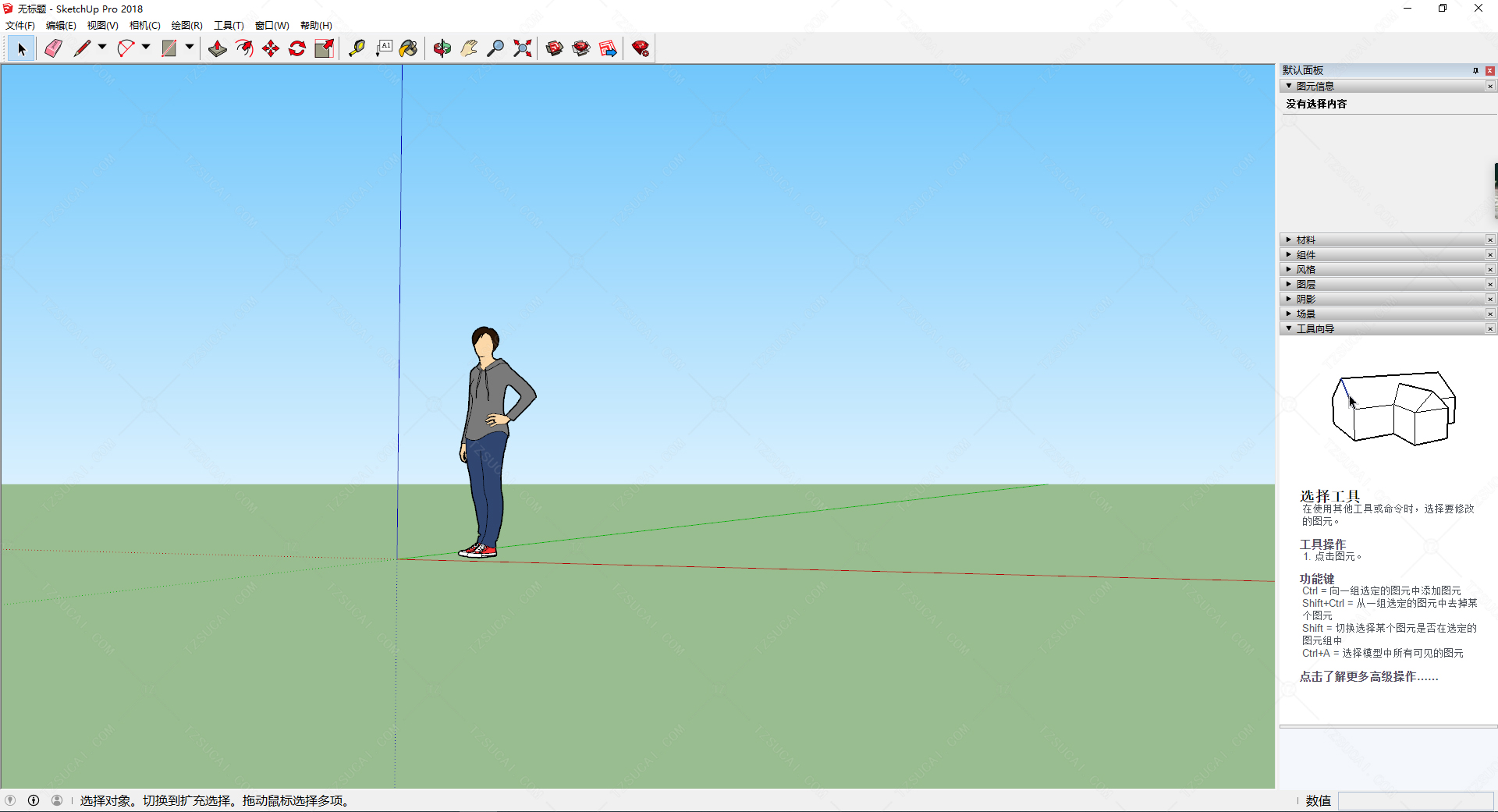
Task: Open the arc tool dropdown arrow
Action: [x=146, y=48]
